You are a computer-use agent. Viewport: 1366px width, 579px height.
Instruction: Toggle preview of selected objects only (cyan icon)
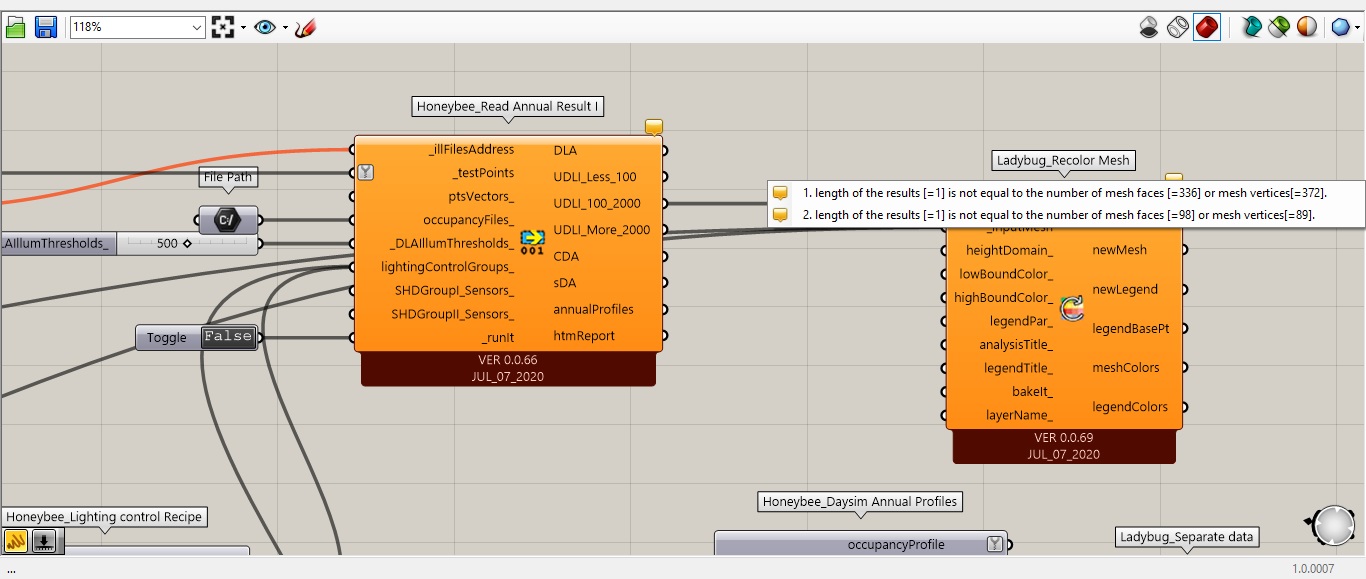pyautogui.click(x=1251, y=27)
